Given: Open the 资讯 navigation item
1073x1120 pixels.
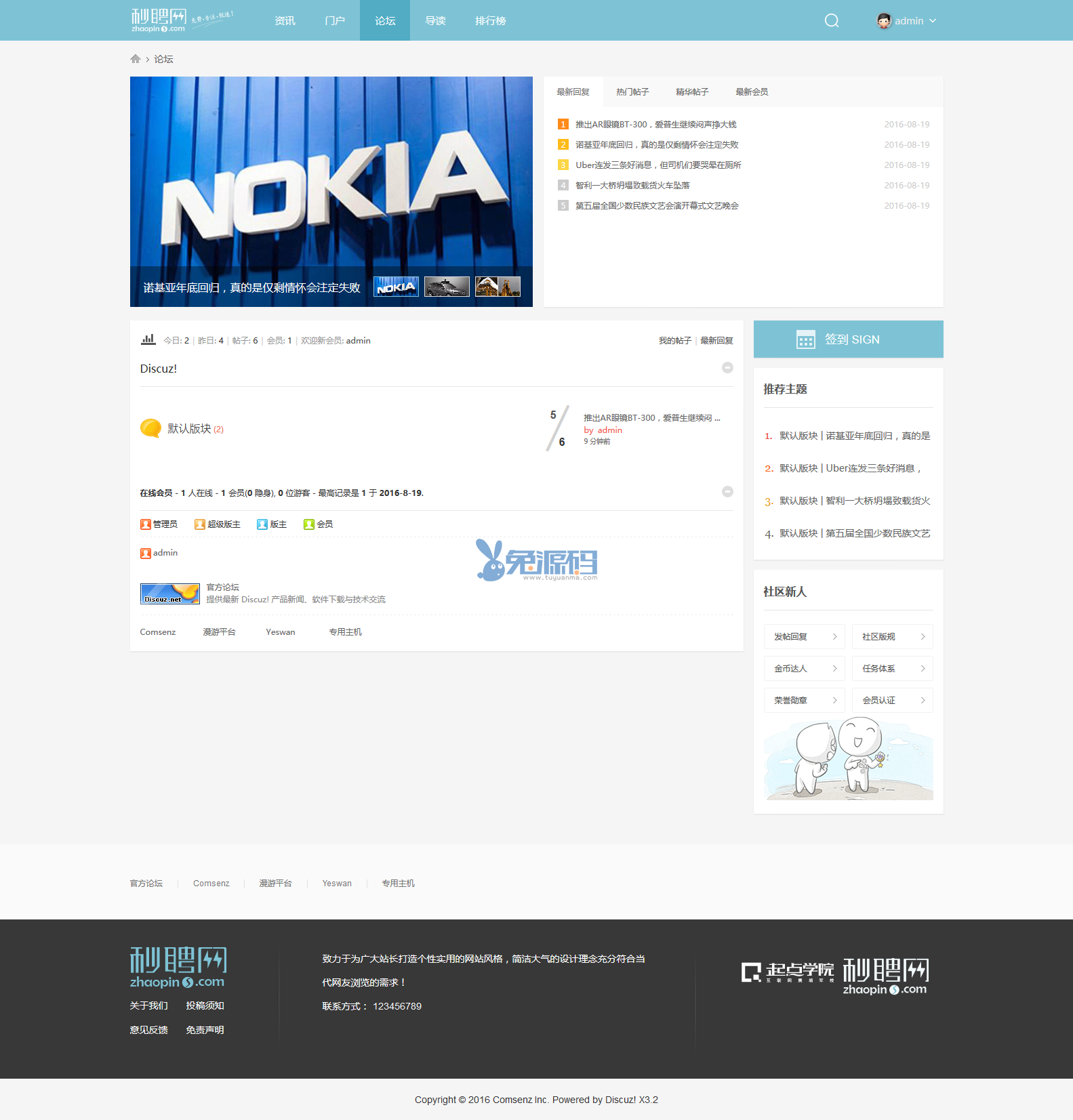Looking at the screenshot, I should (x=285, y=21).
